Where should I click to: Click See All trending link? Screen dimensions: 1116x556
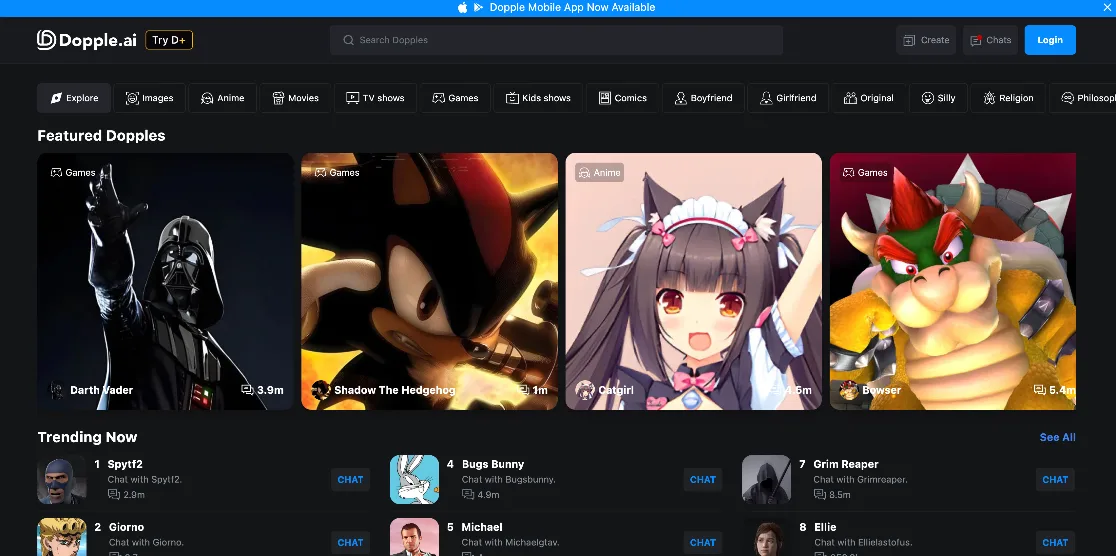coord(1057,437)
